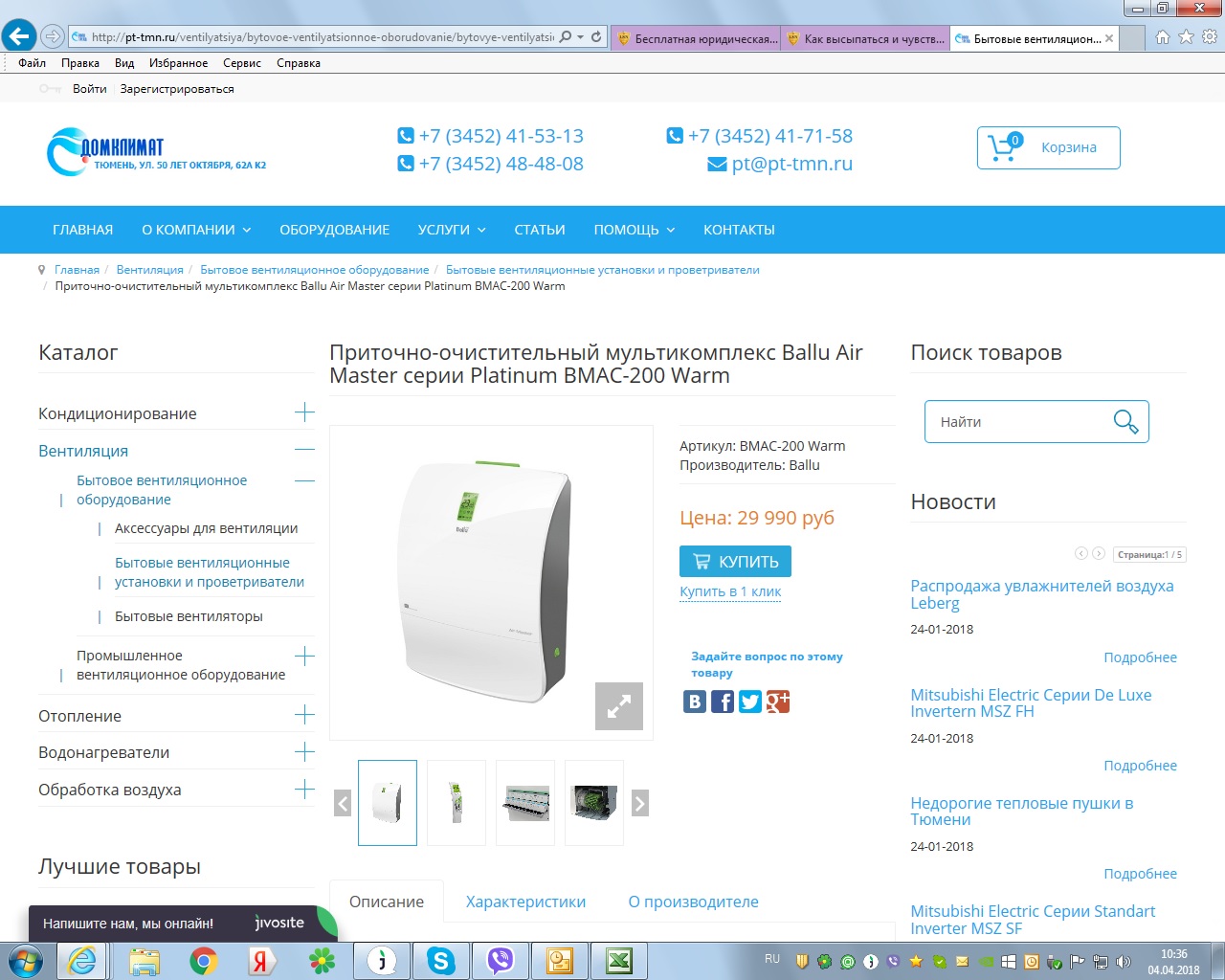Switch to the Характеристики tab
This screenshot has height=980, width=1225.
[x=525, y=902]
